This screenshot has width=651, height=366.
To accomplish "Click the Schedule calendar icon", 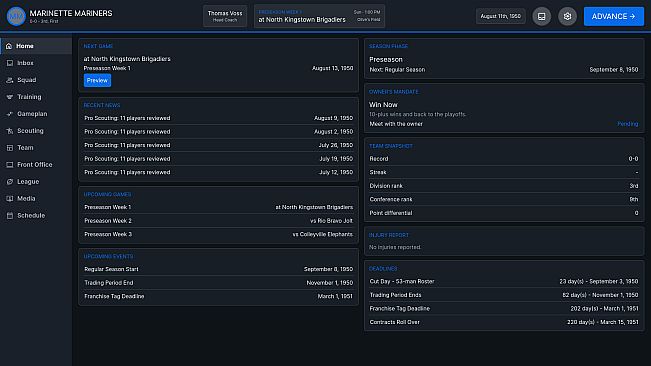I will [x=10, y=216].
